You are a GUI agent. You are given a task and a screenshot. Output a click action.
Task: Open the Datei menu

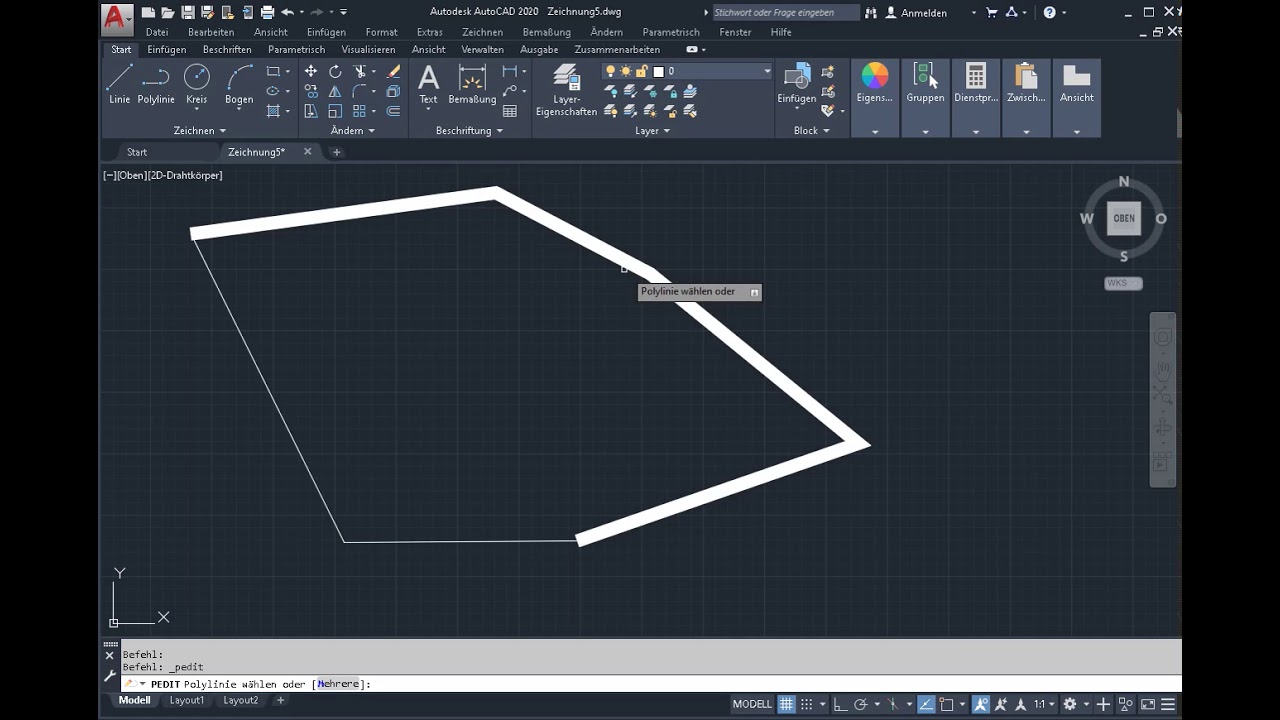[x=157, y=32]
